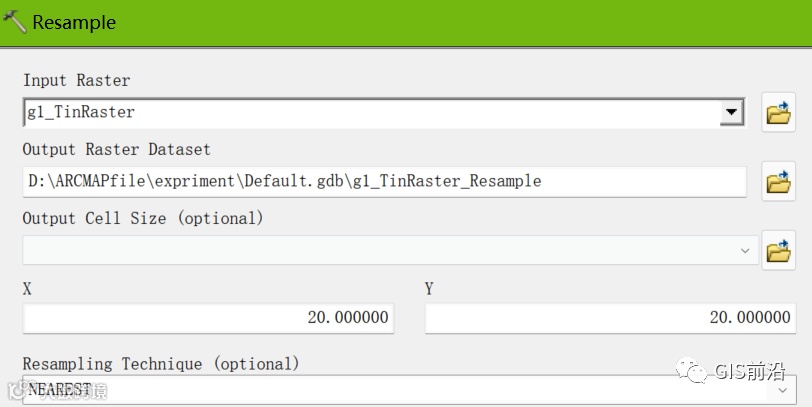This screenshot has height=407, width=812.
Task: Open folder browser for Output Raster Dataset
Action: pyautogui.click(x=778, y=181)
